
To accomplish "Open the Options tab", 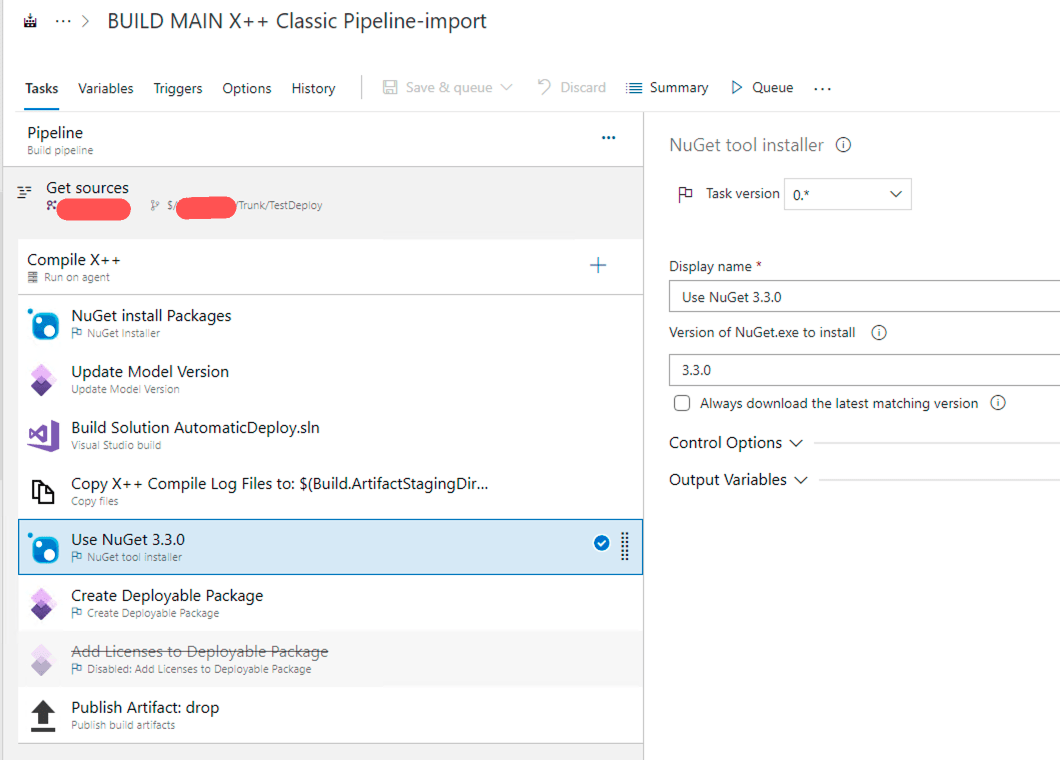I will [247, 89].
